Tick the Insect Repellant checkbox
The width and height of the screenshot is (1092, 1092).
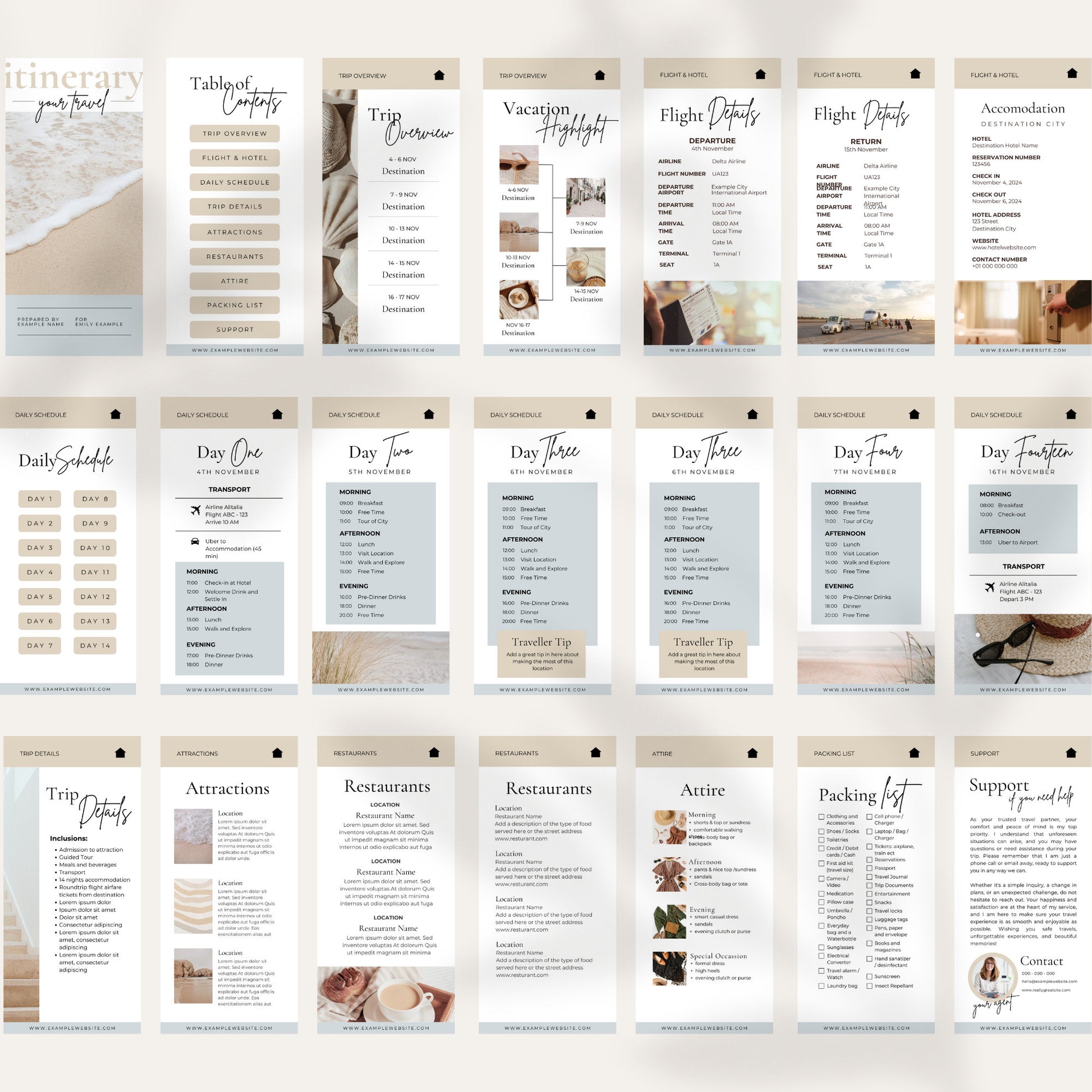[x=869, y=986]
